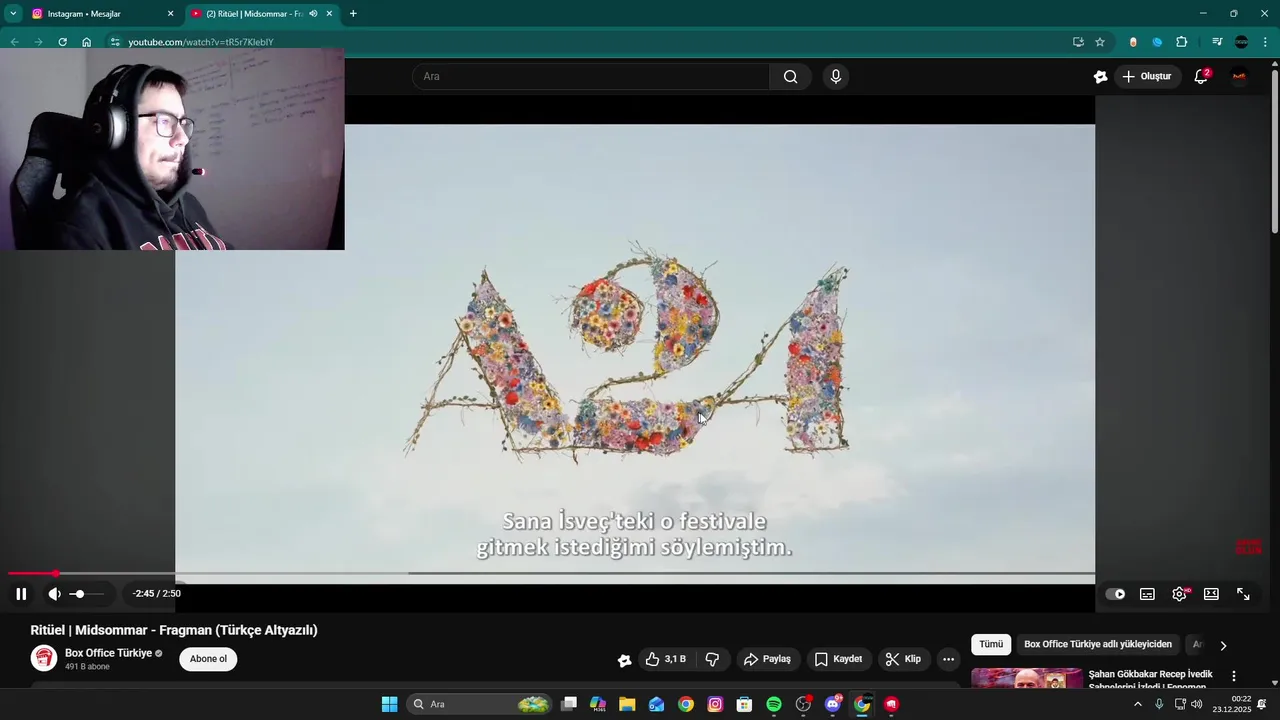Click the page vertical scrollbar
This screenshot has width=1280, height=720.
click(1274, 150)
